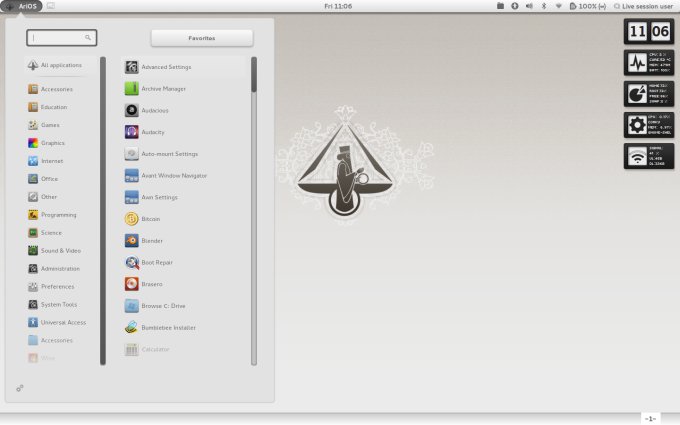Select the Accessories category next to All applications

(50, 89)
